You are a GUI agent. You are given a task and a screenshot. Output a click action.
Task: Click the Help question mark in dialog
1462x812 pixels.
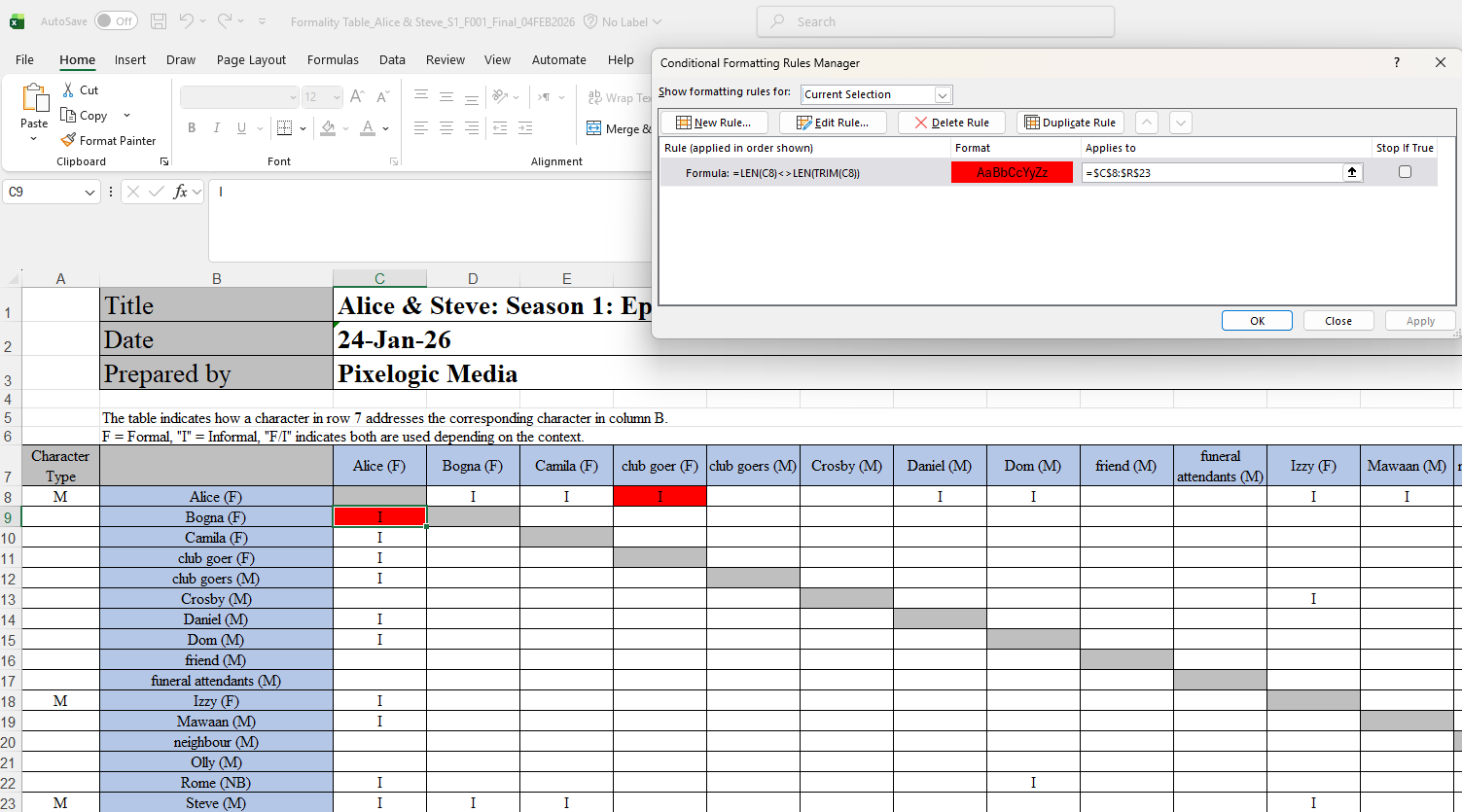[x=1397, y=62]
